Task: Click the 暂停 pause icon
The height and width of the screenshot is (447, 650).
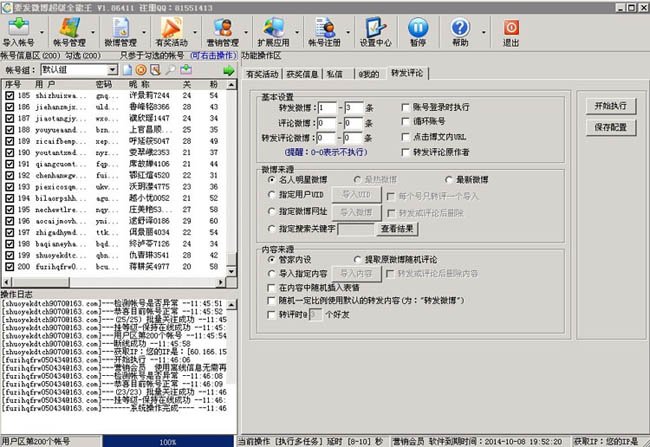Action: pos(418,32)
